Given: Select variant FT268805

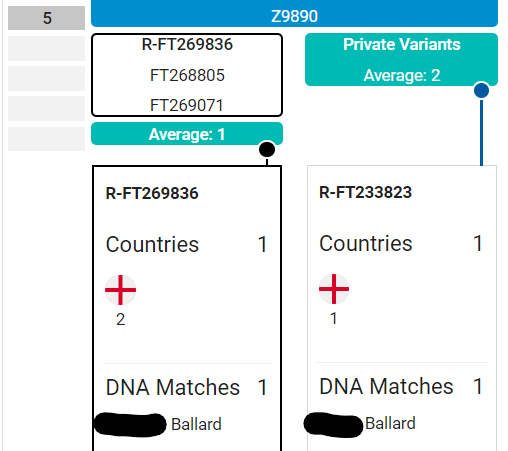Looking at the screenshot, I should 187,75.
